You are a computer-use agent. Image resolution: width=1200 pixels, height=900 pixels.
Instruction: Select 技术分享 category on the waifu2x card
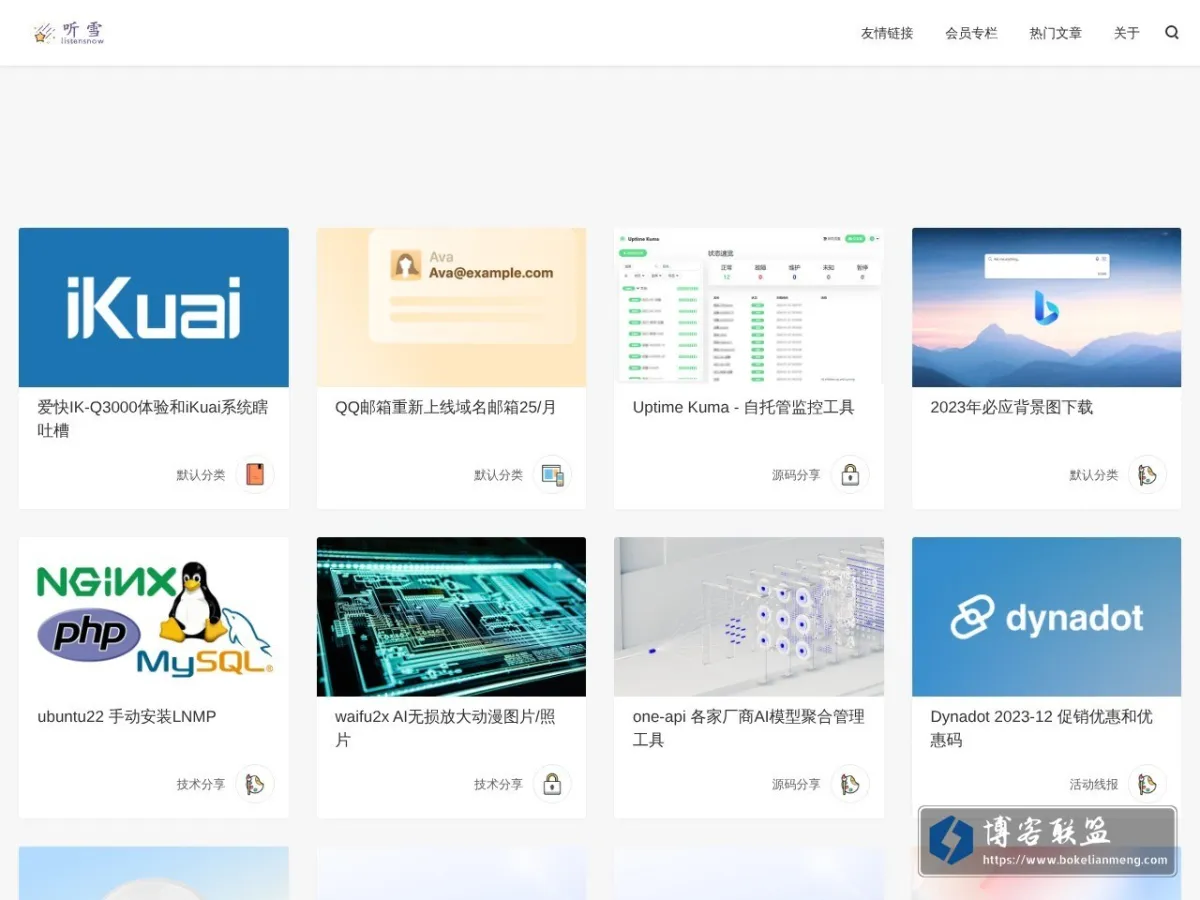(x=498, y=784)
